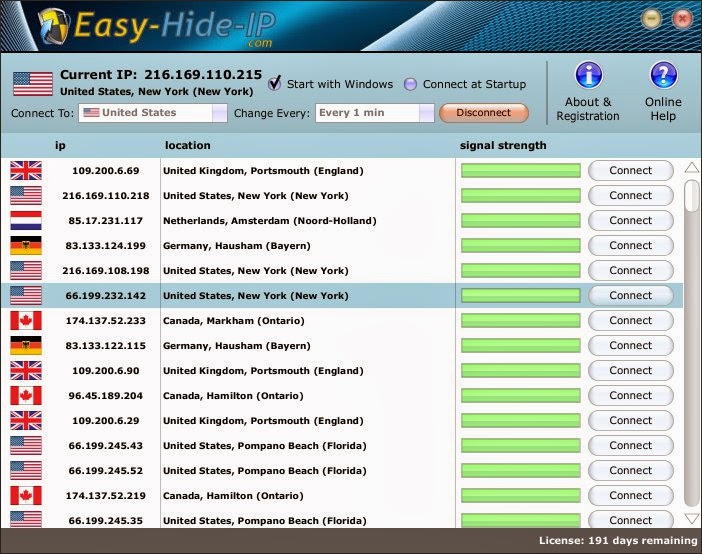Select IP address 83.133.122.115
Image resolution: width=702 pixels, height=554 pixels.
point(106,346)
